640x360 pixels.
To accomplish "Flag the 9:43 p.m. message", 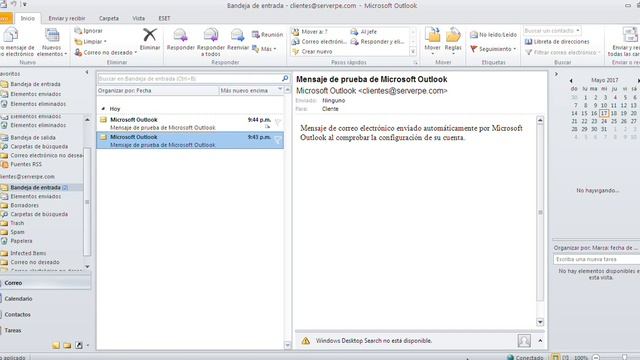I will [278, 140].
